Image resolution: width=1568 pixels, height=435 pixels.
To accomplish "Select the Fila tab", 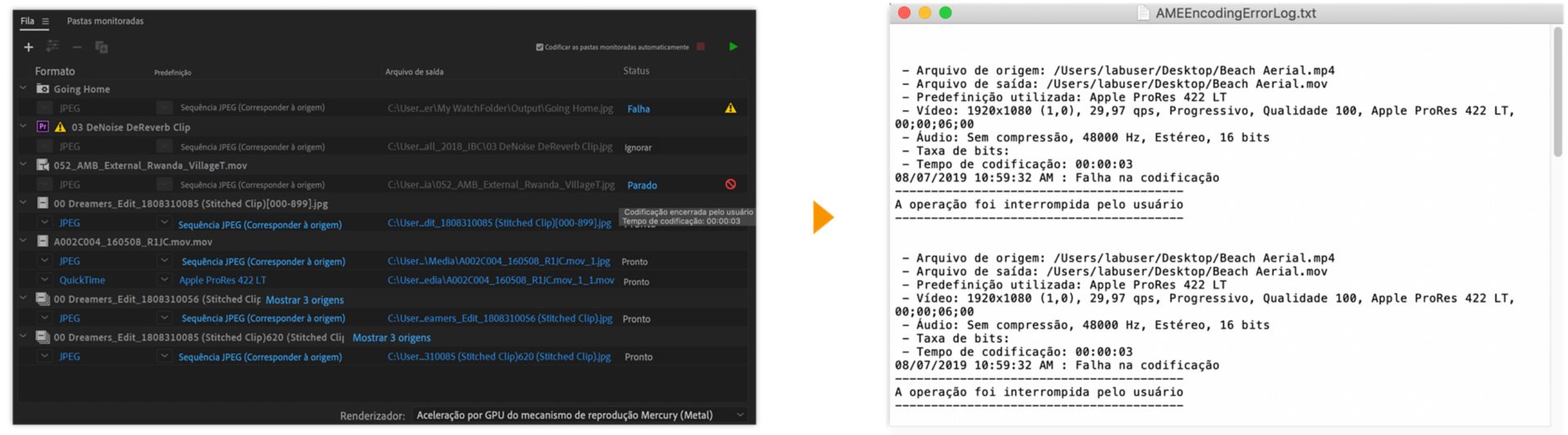I will [28, 21].
